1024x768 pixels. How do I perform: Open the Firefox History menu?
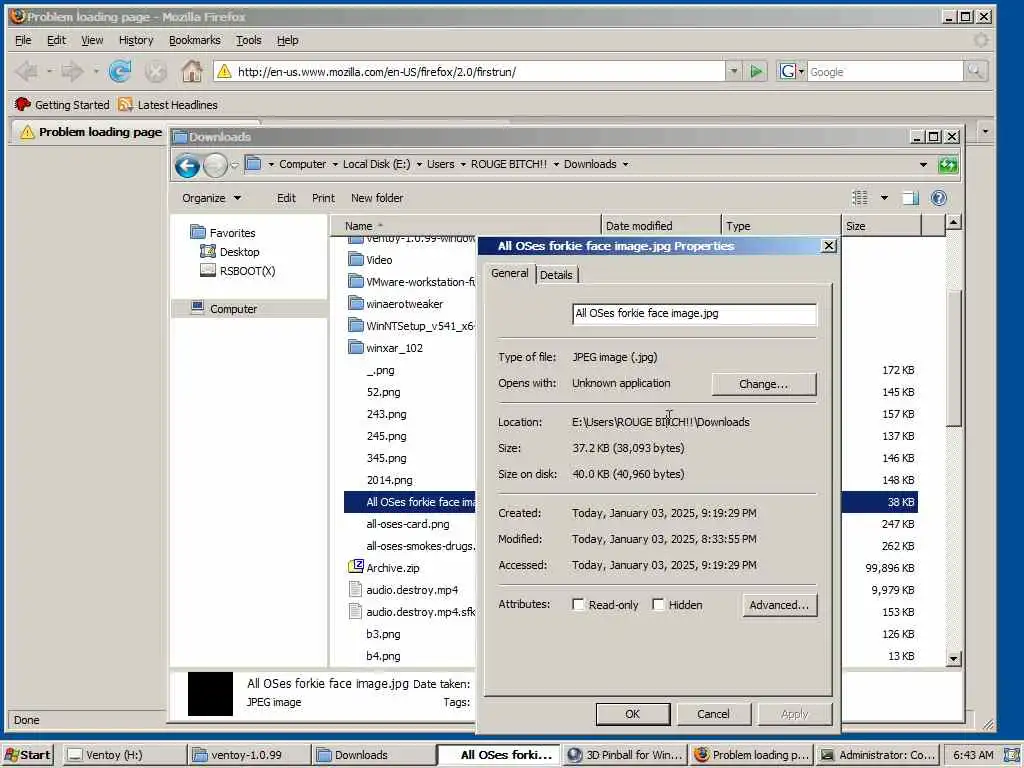click(x=136, y=40)
